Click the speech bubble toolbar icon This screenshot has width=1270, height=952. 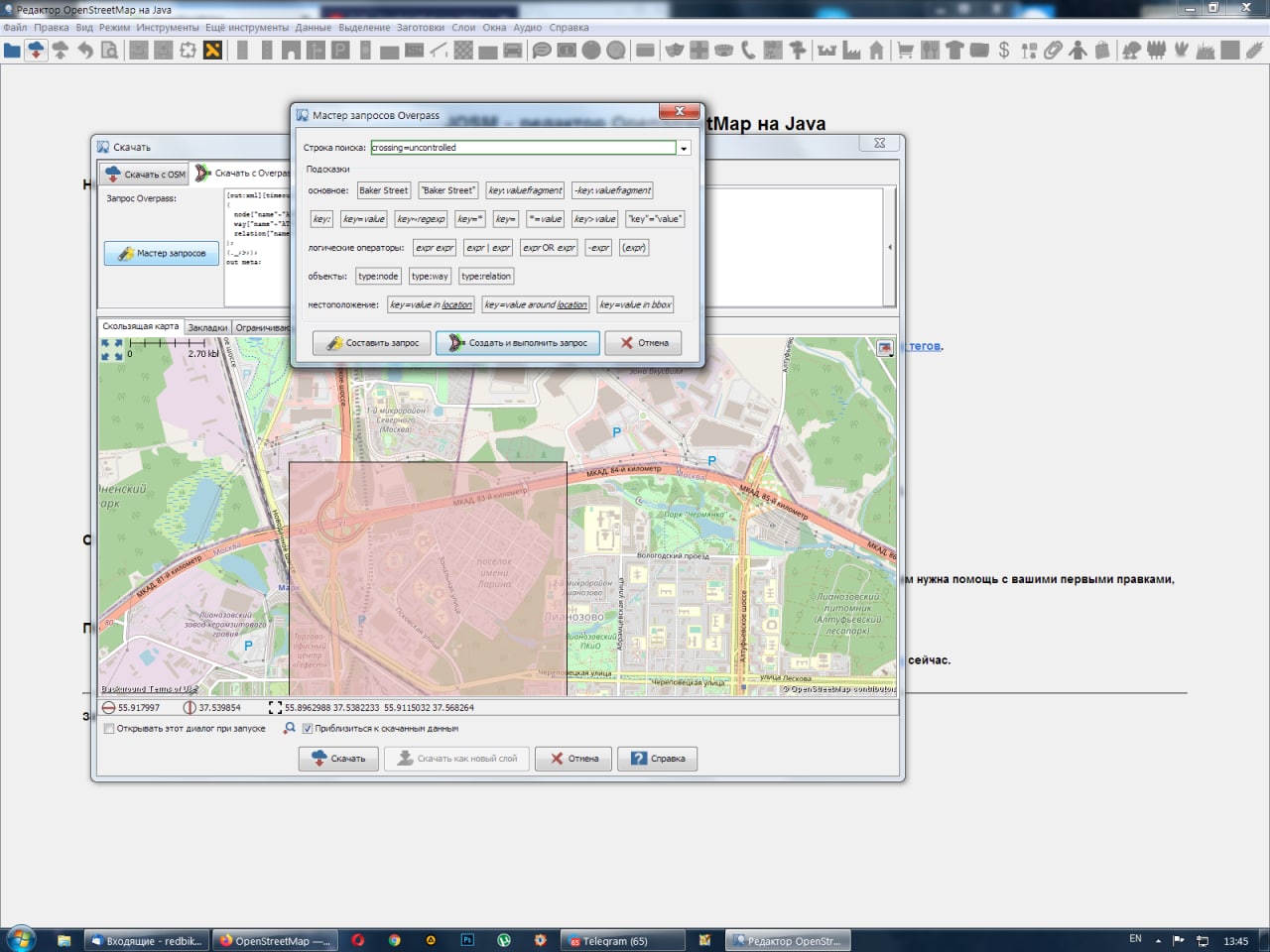click(542, 50)
